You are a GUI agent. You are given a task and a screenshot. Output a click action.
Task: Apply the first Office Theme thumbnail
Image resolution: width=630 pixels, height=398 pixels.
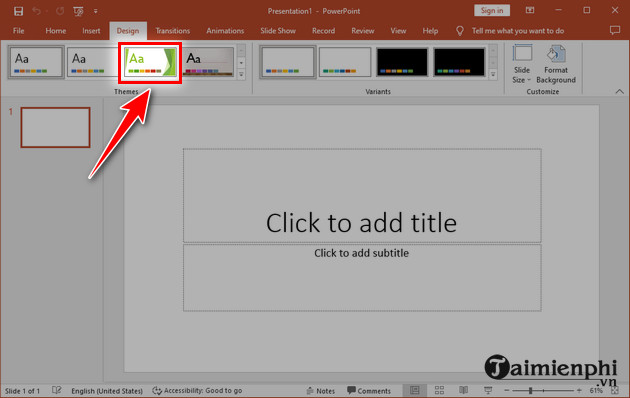pos(36,62)
